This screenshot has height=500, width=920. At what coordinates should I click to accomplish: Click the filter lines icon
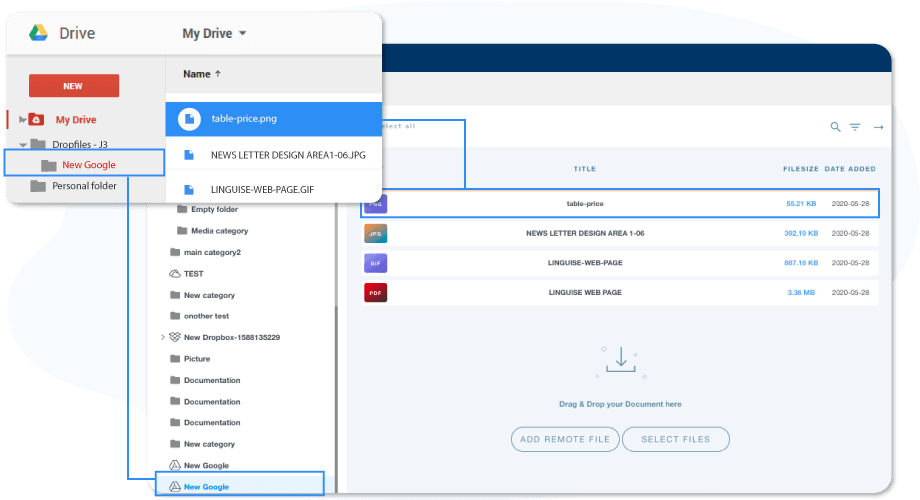click(855, 127)
